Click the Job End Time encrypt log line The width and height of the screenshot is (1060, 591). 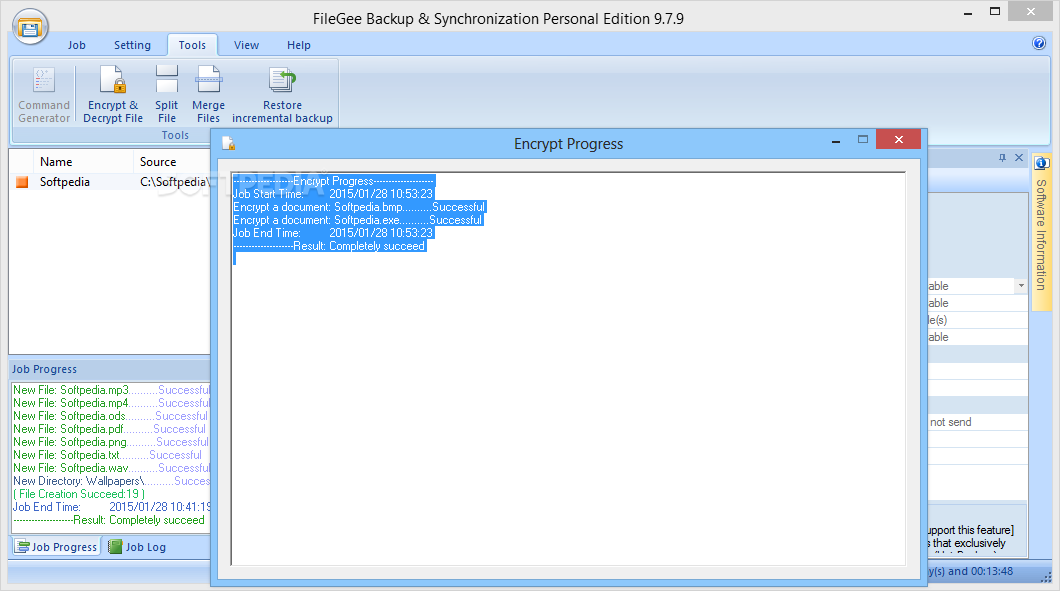point(334,233)
